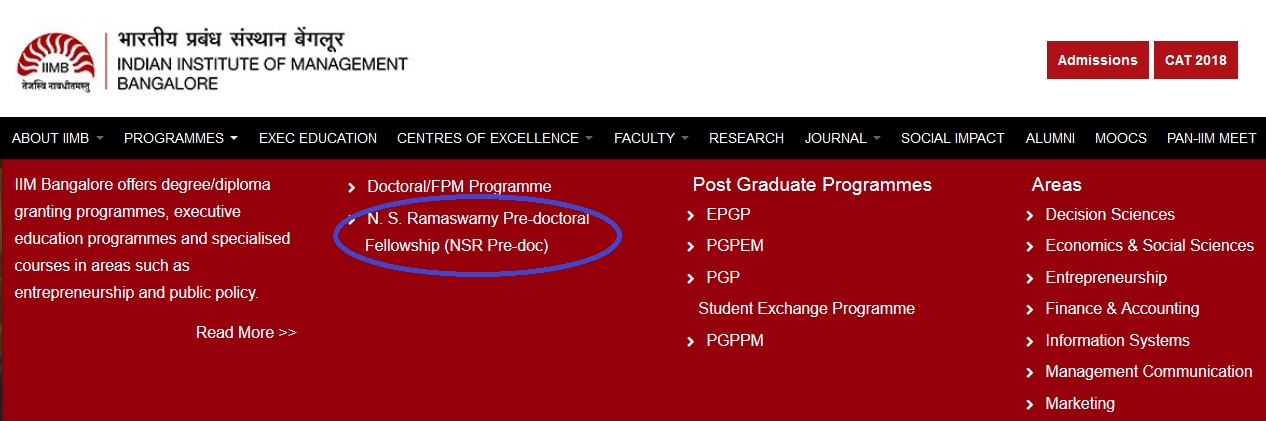Open the FACULTY dropdown menu
This screenshot has height=421, width=1266.
click(651, 138)
